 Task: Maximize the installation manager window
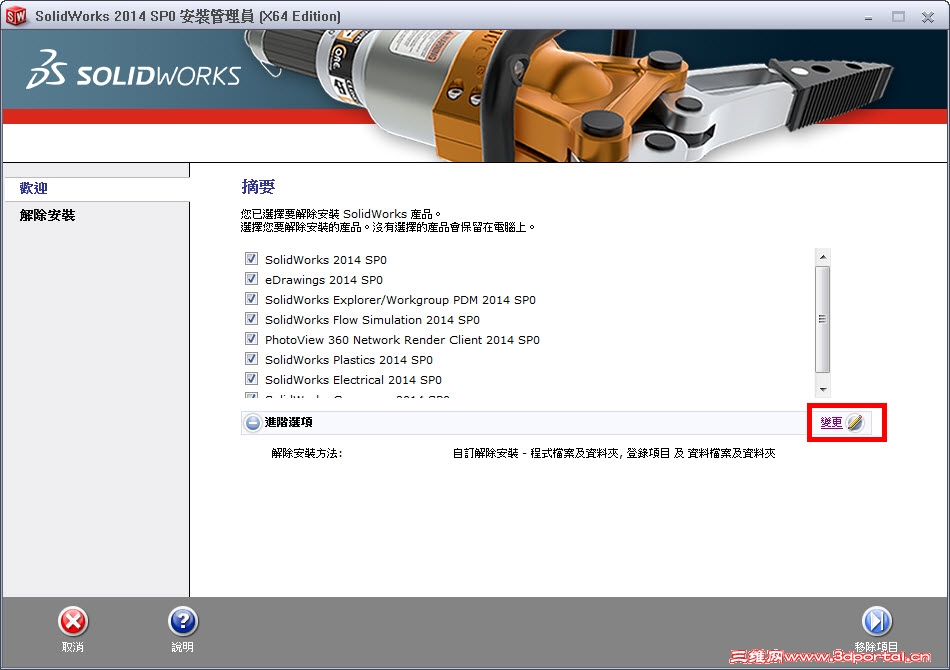point(898,17)
